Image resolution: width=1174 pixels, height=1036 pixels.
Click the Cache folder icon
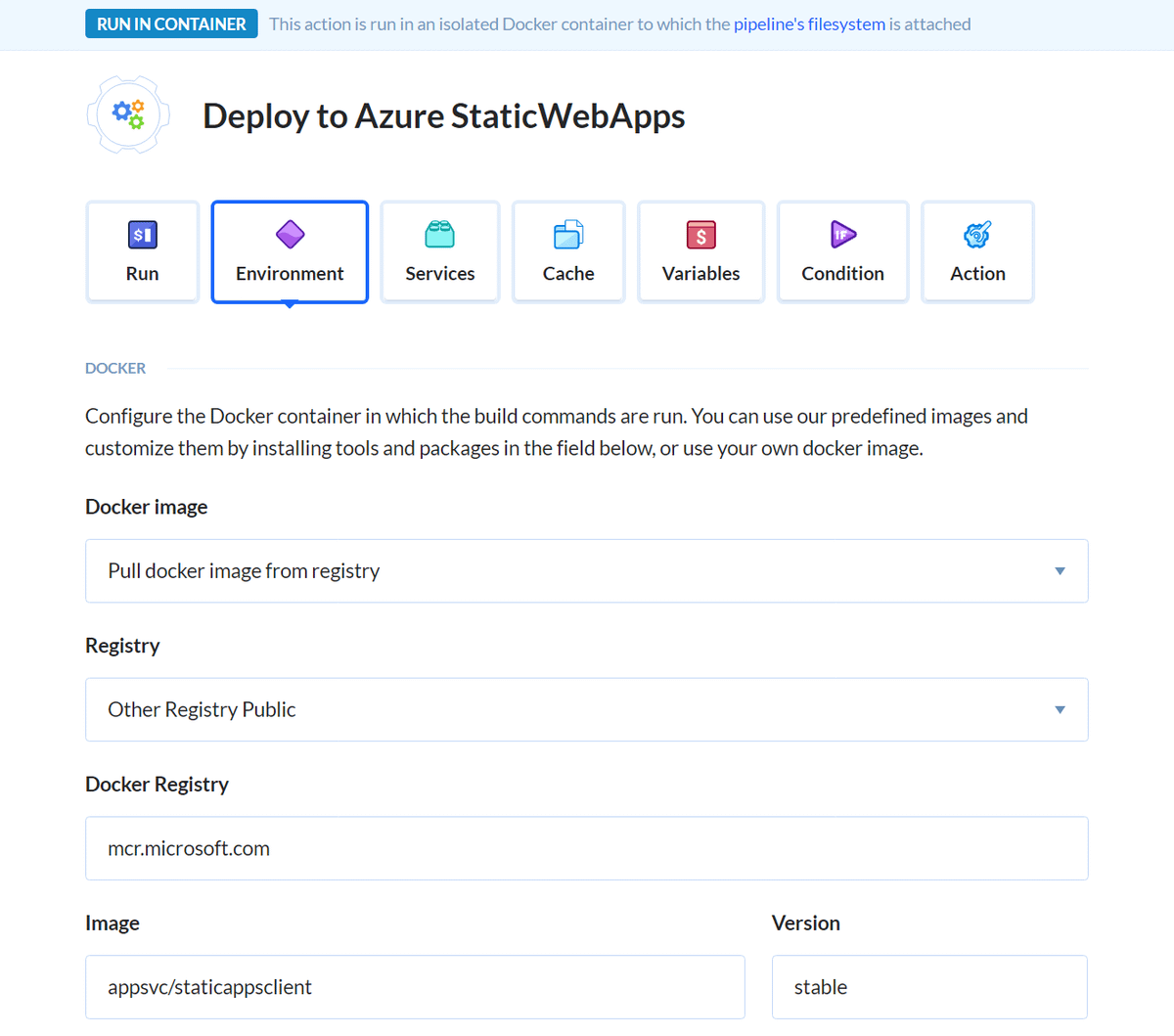(568, 234)
